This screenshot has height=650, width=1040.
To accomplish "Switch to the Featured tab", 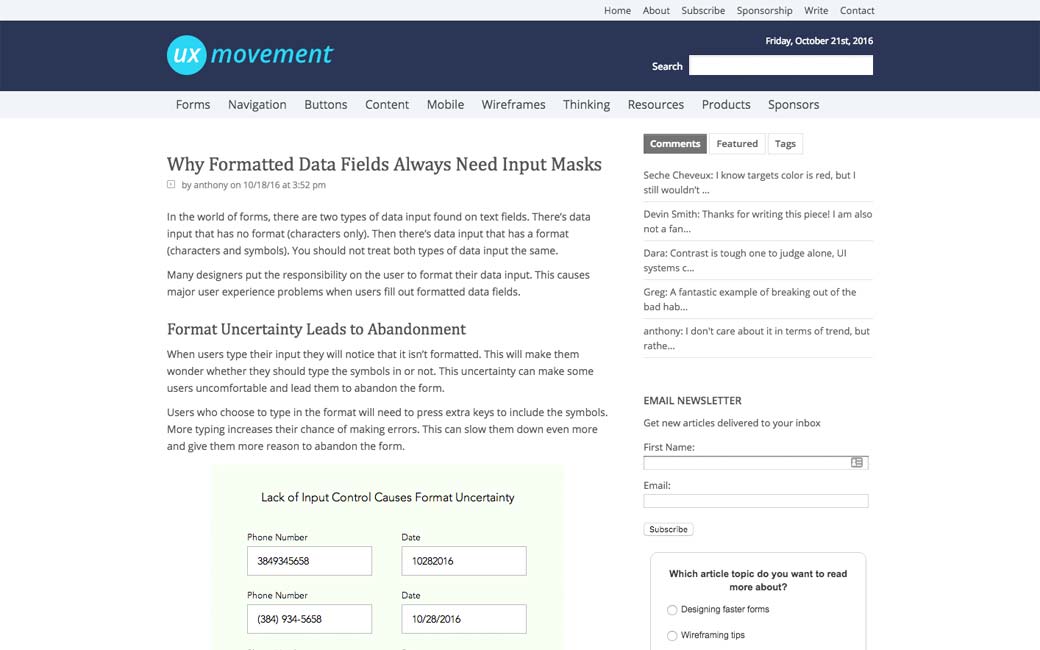I will tap(737, 144).
